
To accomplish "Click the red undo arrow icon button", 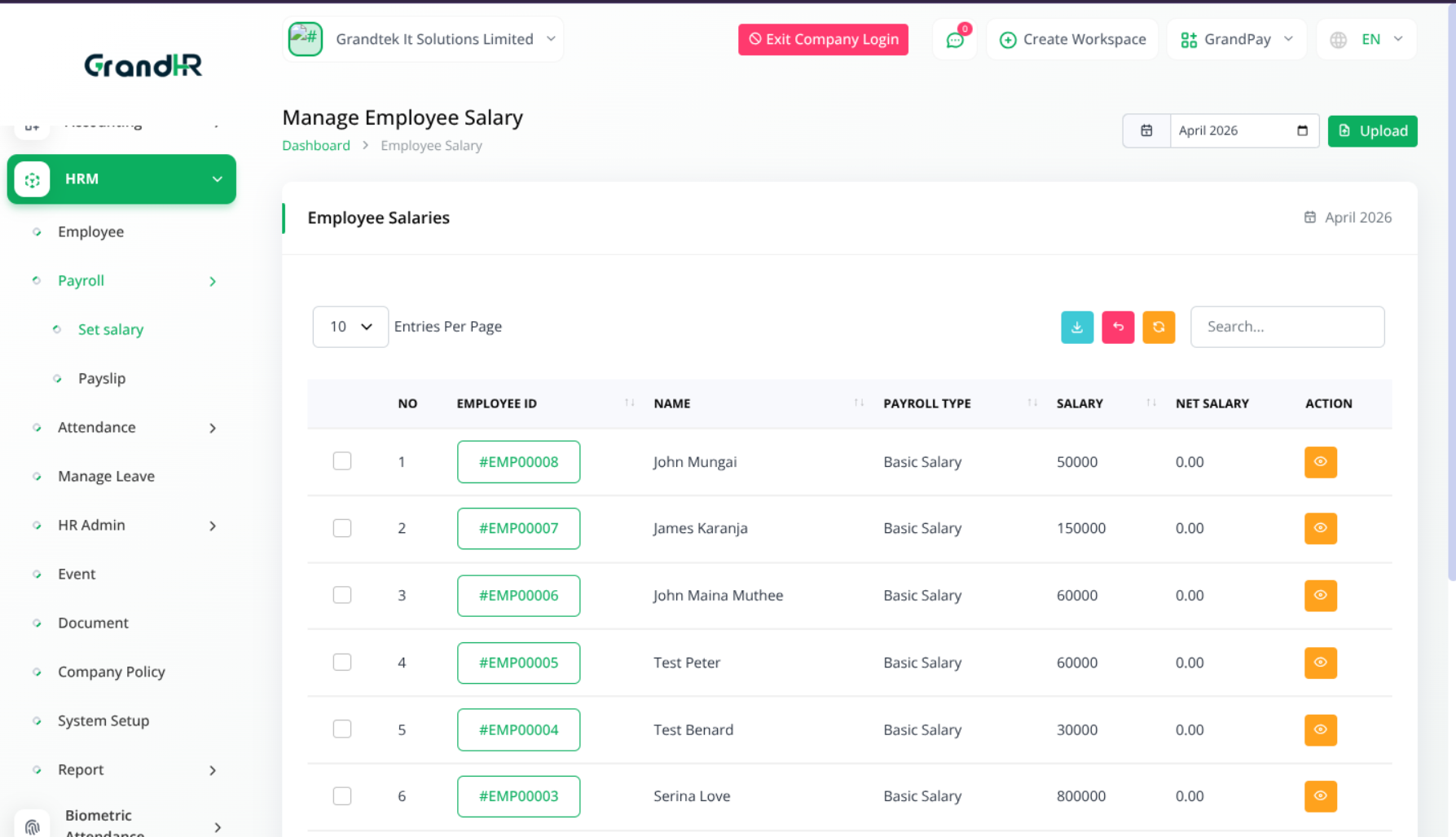I will pos(1117,327).
